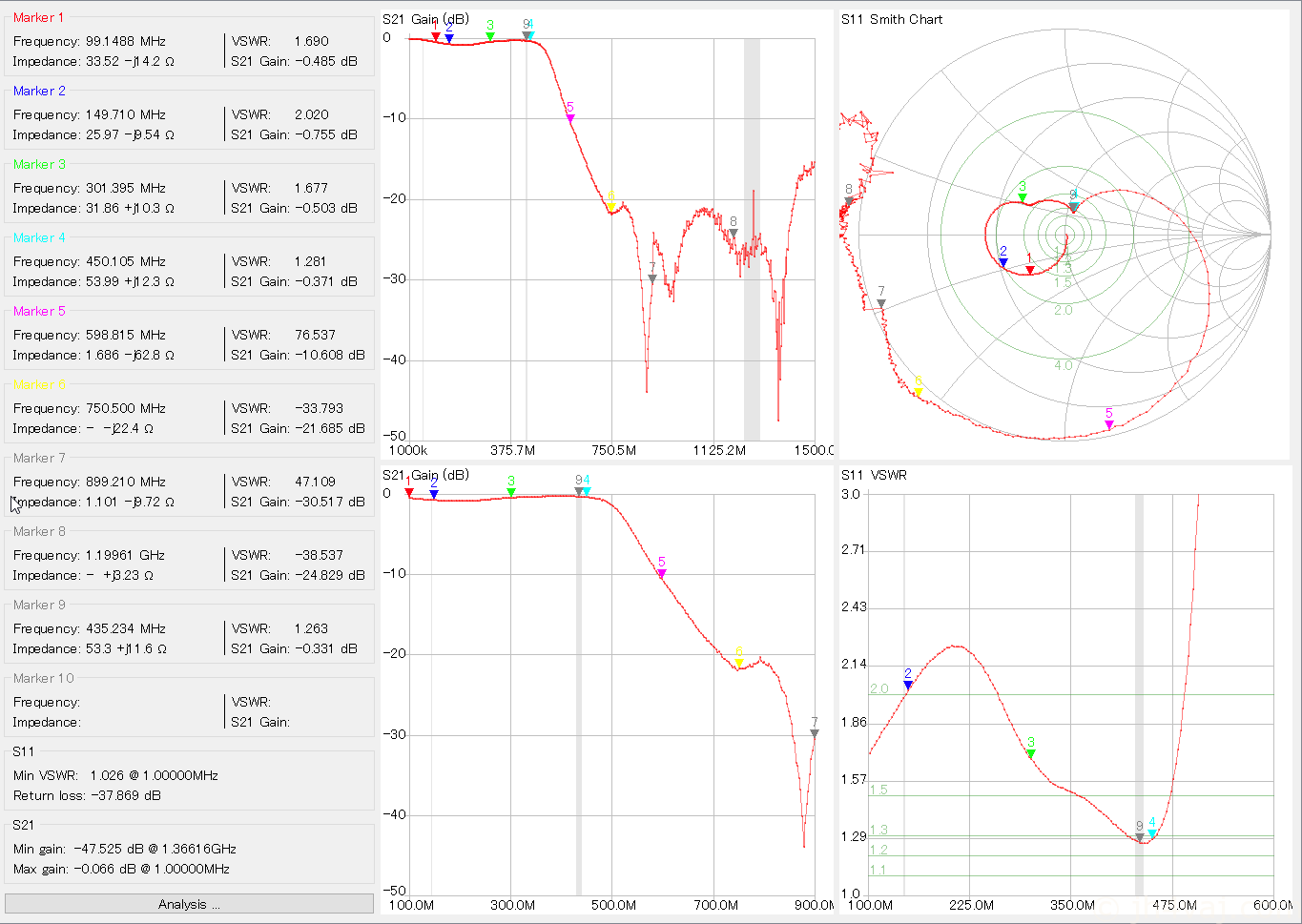This screenshot has height=924, width=1302.
Task: Select gray marker 8 on top S21 Gain chart
Action: 734,233
